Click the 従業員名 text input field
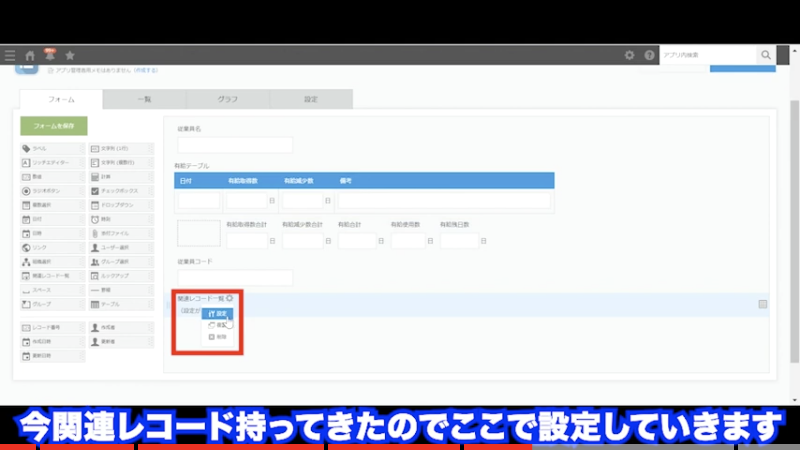Viewport: 800px width, 450px height. pyautogui.click(x=234, y=145)
